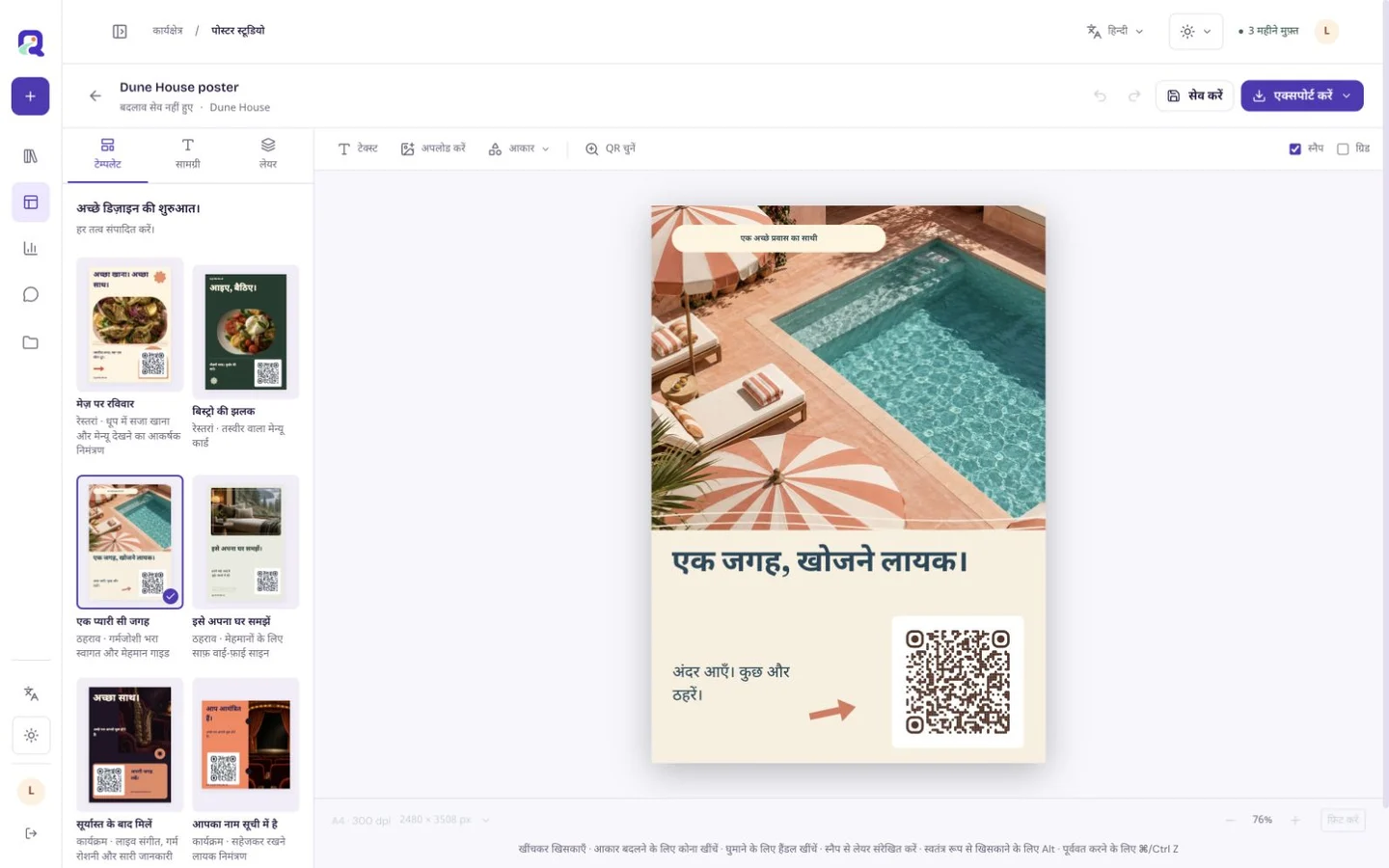Screen dimensions: 1389x868
Task: Click the टेक्स्ट tool button
Action: (x=358, y=149)
